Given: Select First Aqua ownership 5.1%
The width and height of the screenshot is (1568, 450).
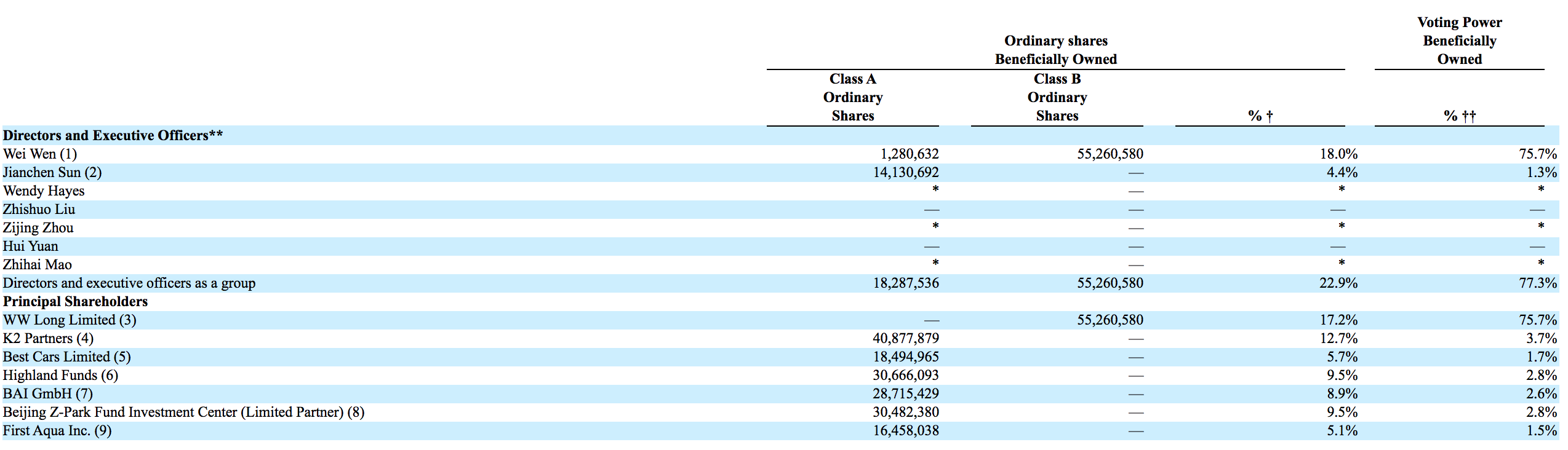Looking at the screenshot, I should [1342, 431].
